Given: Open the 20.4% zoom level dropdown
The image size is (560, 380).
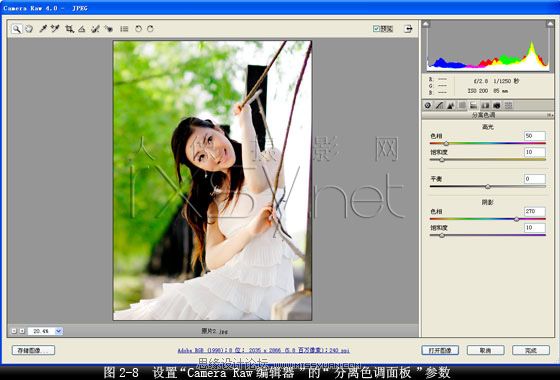Looking at the screenshot, I should coord(59,331).
